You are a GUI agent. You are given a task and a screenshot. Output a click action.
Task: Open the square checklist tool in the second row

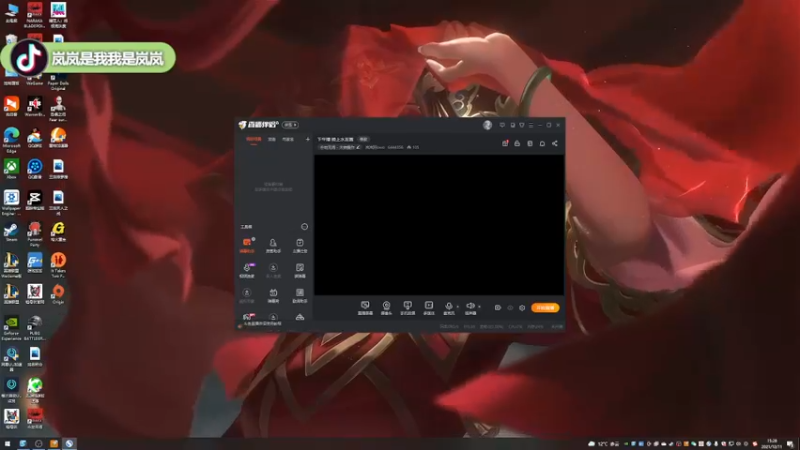[299, 270]
